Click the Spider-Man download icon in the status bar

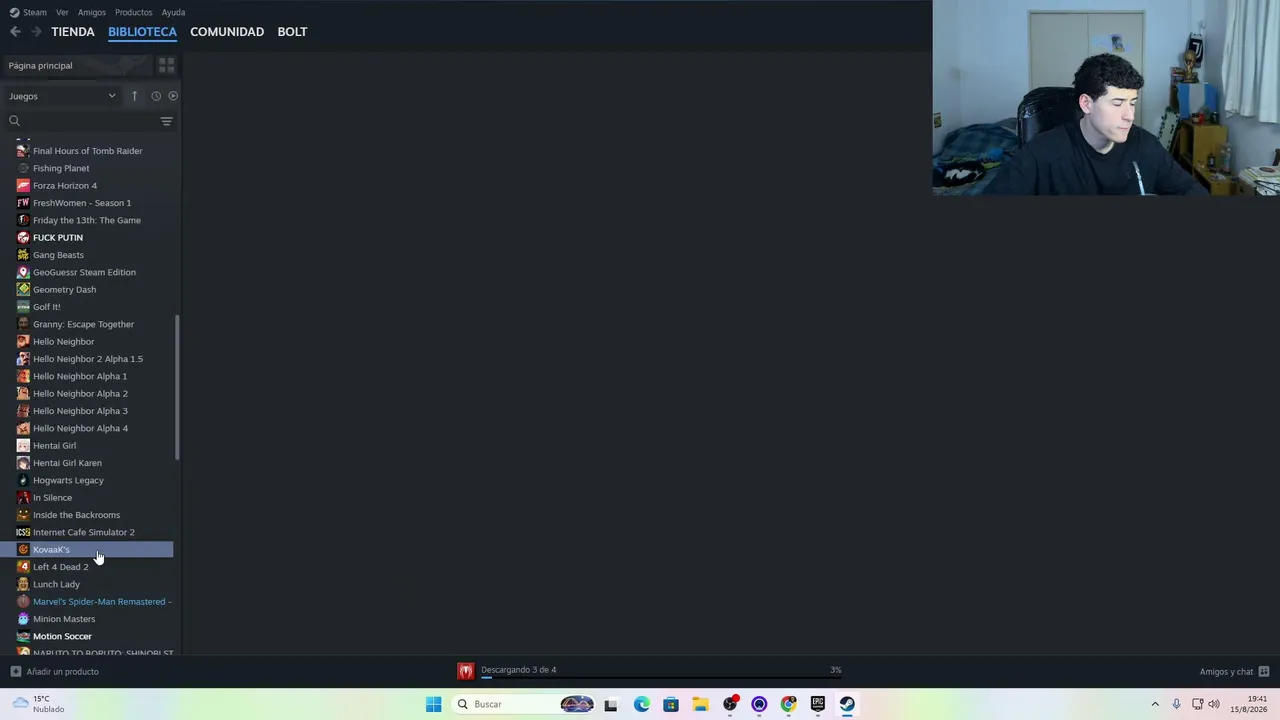point(465,671)
